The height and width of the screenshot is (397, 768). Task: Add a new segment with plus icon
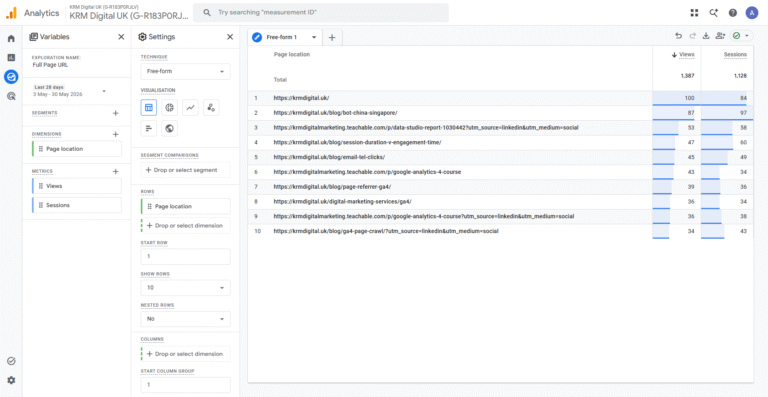(x=116, y=113)
